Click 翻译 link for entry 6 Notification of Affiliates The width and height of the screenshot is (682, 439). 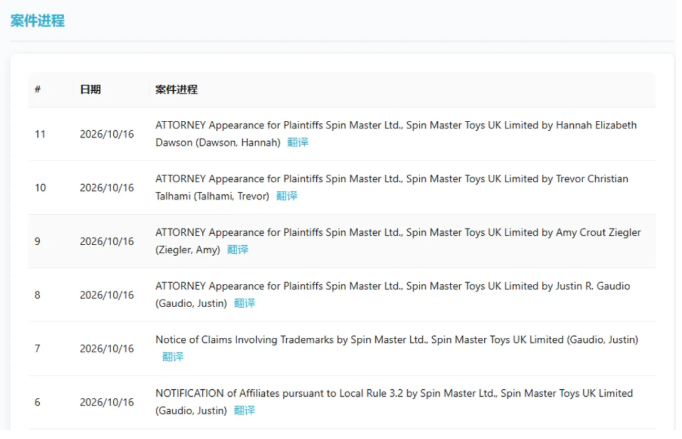(x=244, y=410)
